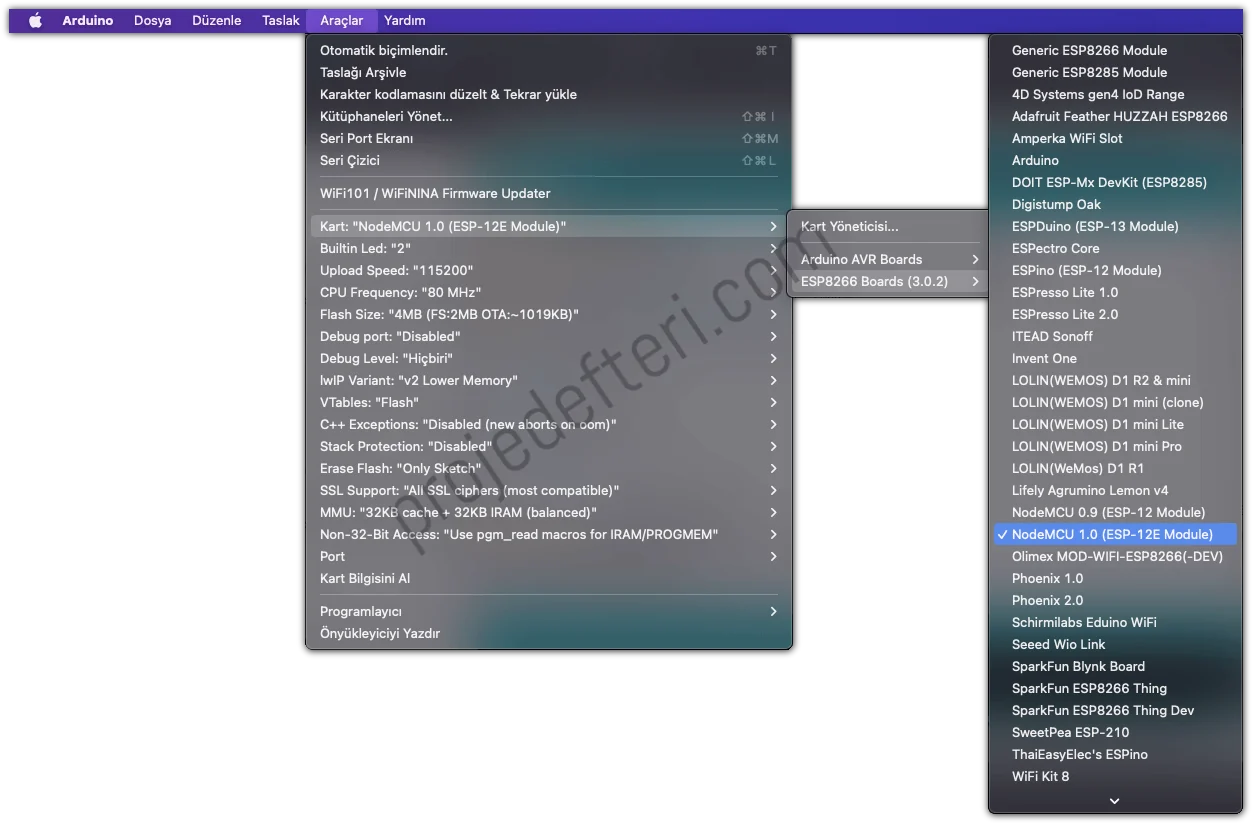Open Kart Yöneticisi
This screenshot has width=1252, height=823.
tap(889, 226)
